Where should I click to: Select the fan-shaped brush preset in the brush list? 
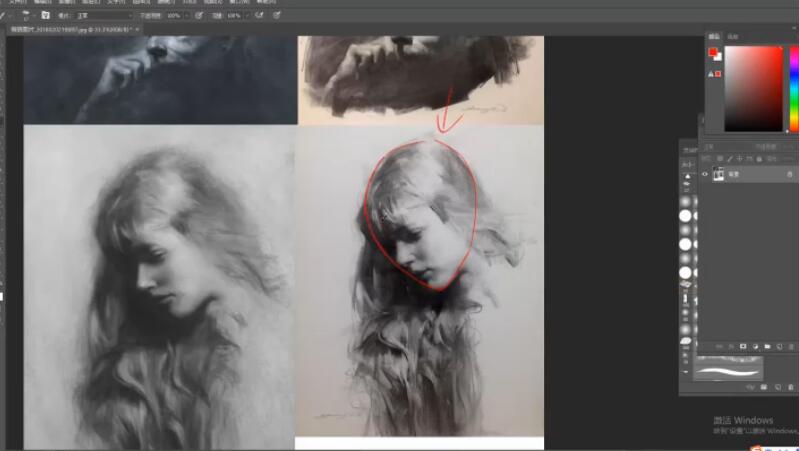pyautogui.click(x=686, y=284)
